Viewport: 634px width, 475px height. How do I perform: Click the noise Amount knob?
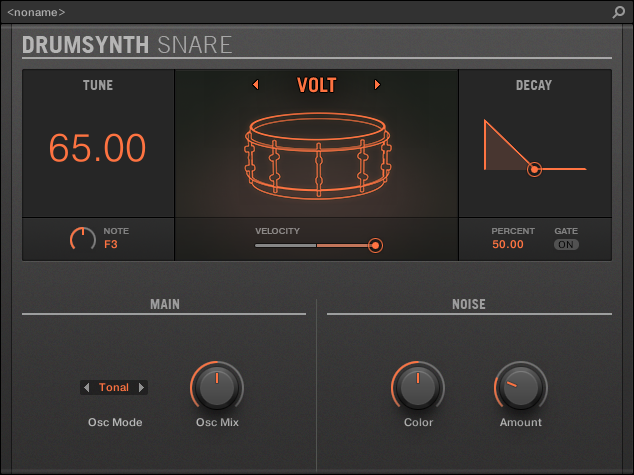pos(520,387)
